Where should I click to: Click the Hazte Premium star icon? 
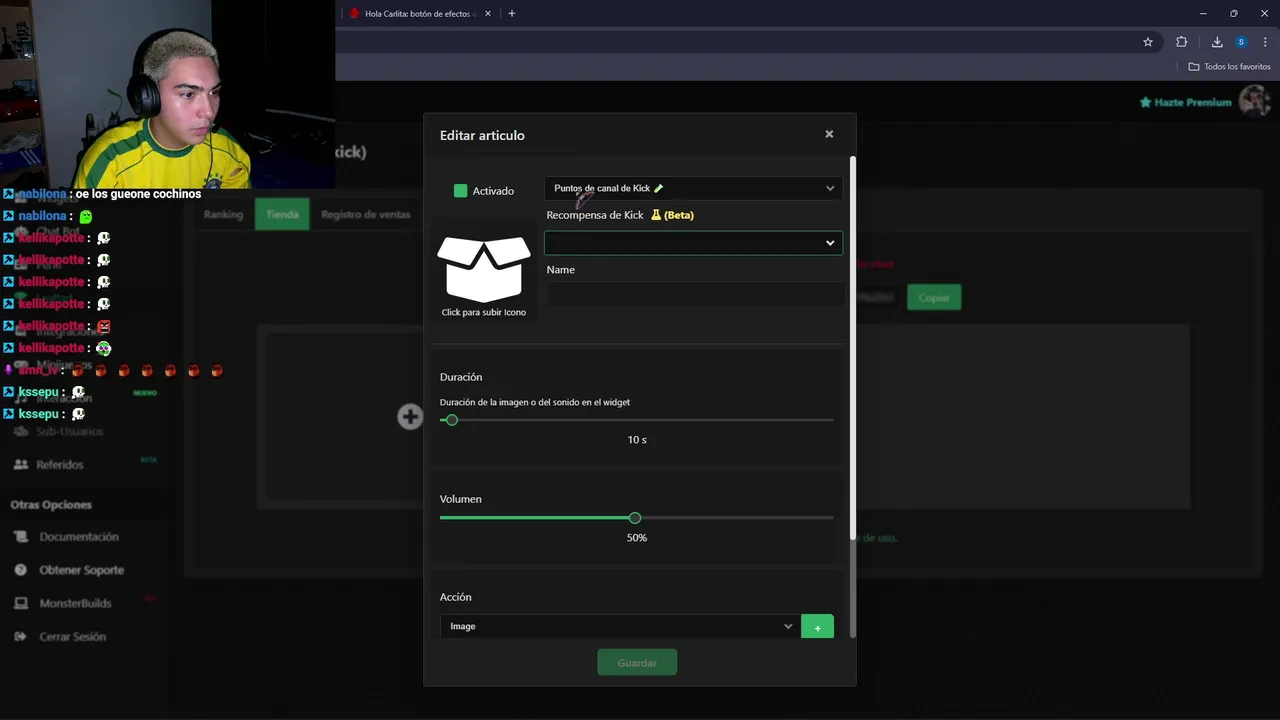click(1145, 102)
